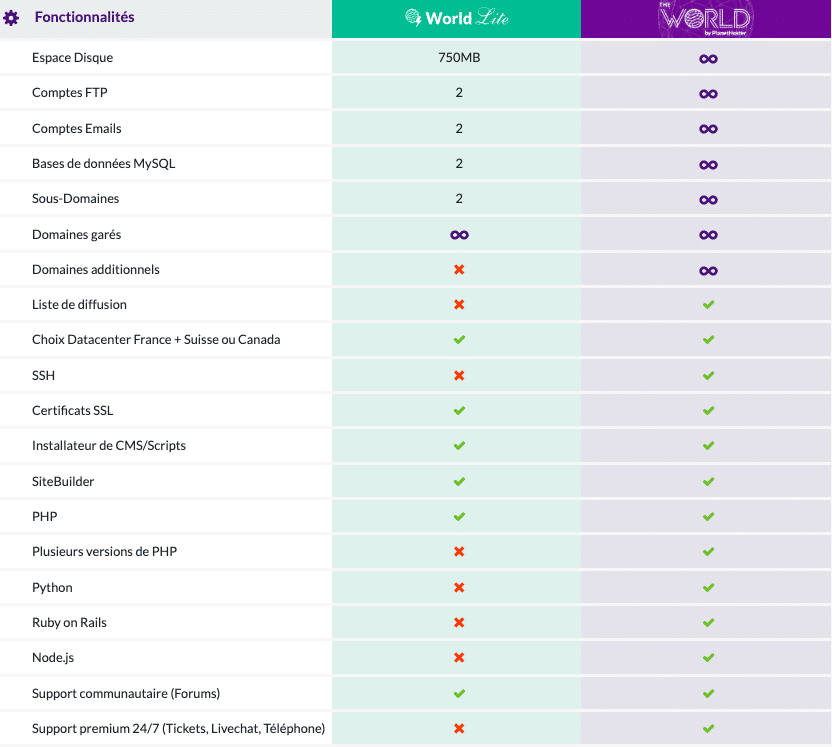The width and height of the screenshot is (832, 747).
Task: Click the red cross for Node.js in World Lite
Action: click(459, 658)
